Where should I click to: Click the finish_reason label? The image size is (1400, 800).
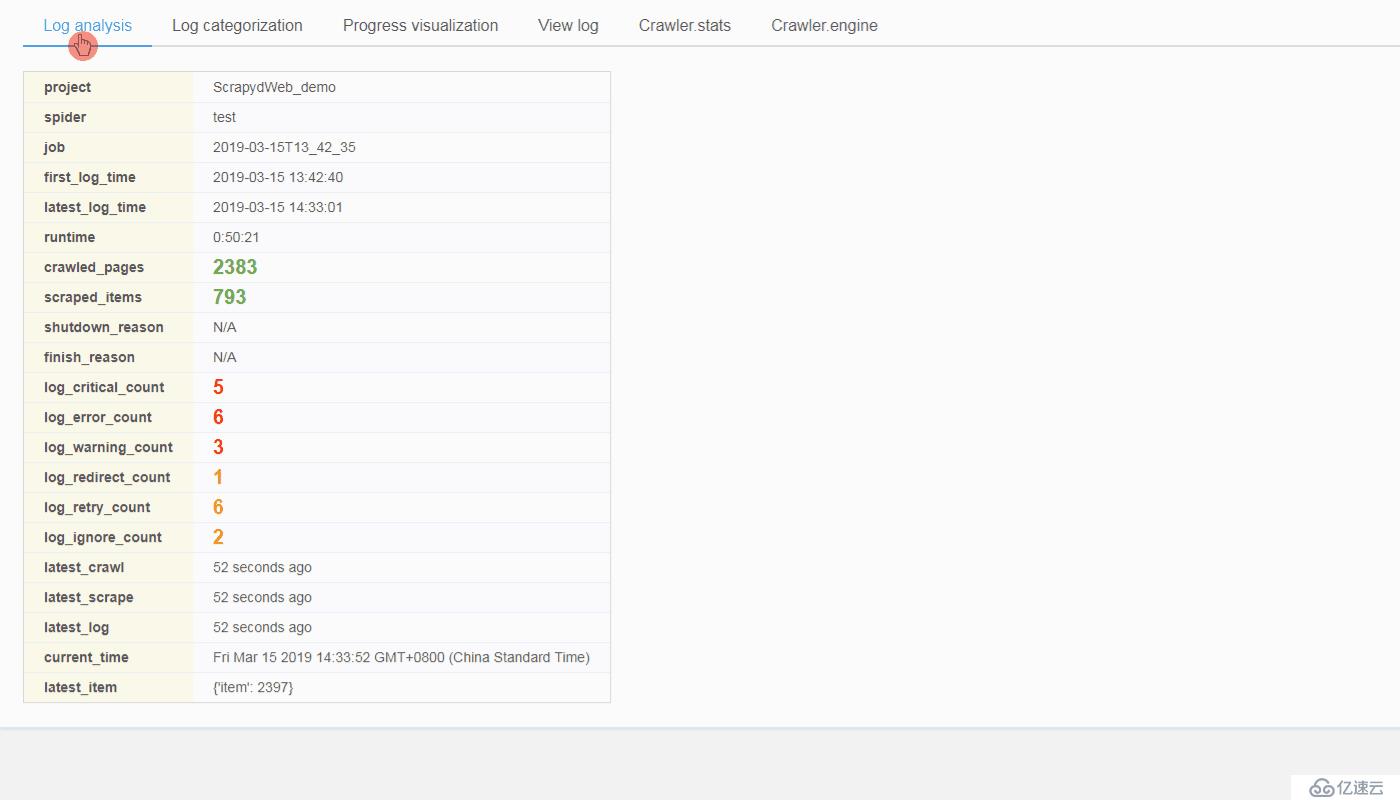89,357
